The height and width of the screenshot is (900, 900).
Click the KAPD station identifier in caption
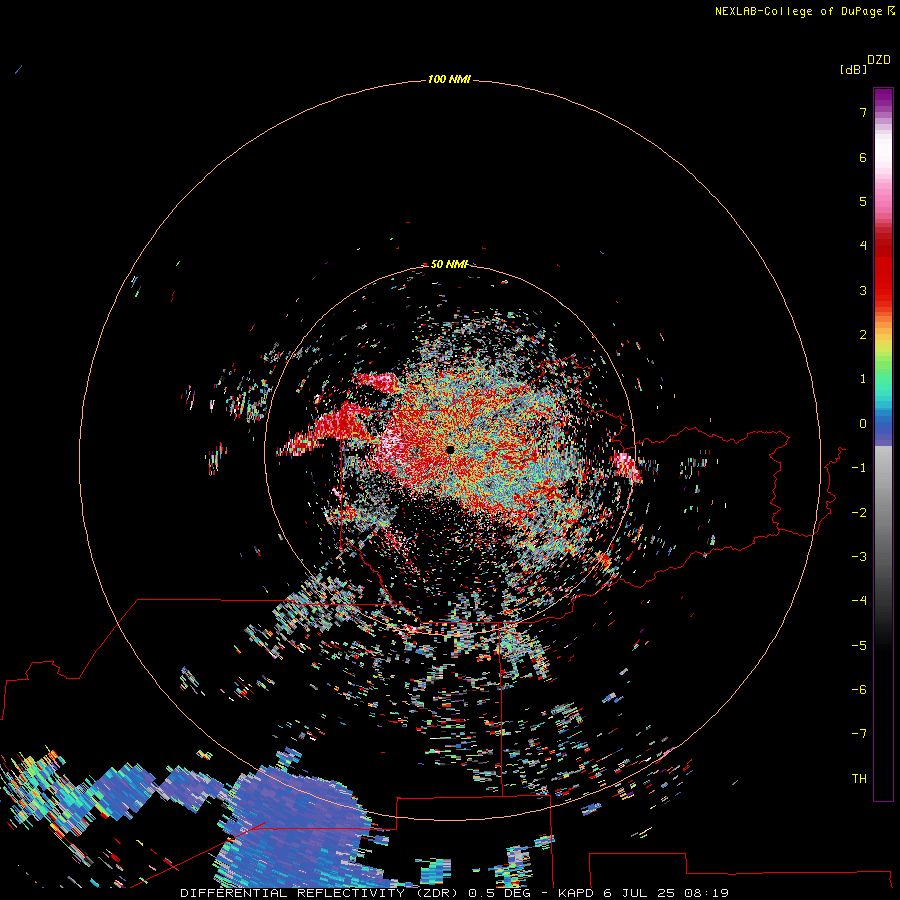tap(576, 893)
